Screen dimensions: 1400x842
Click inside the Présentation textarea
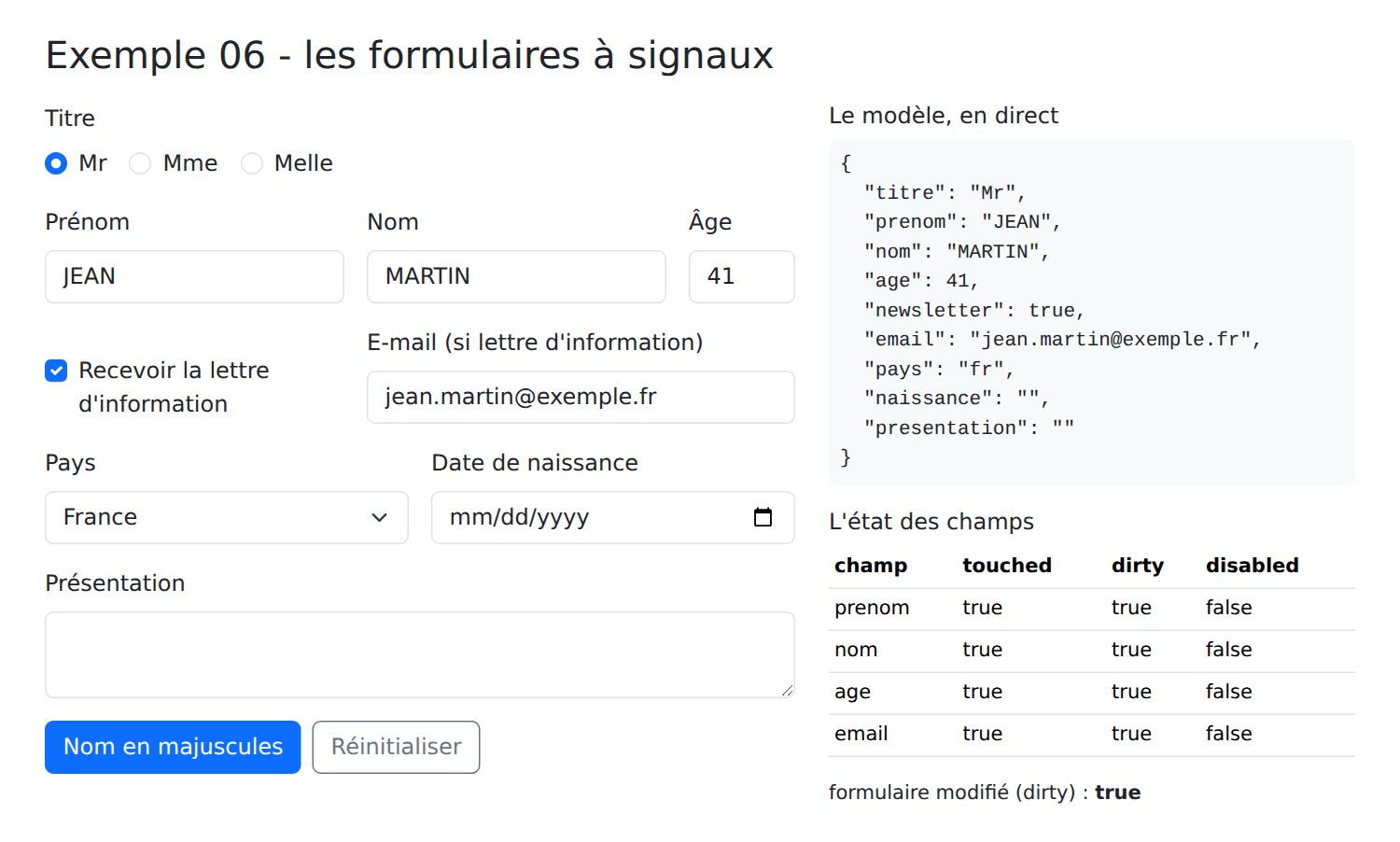(x=420, y=654)
